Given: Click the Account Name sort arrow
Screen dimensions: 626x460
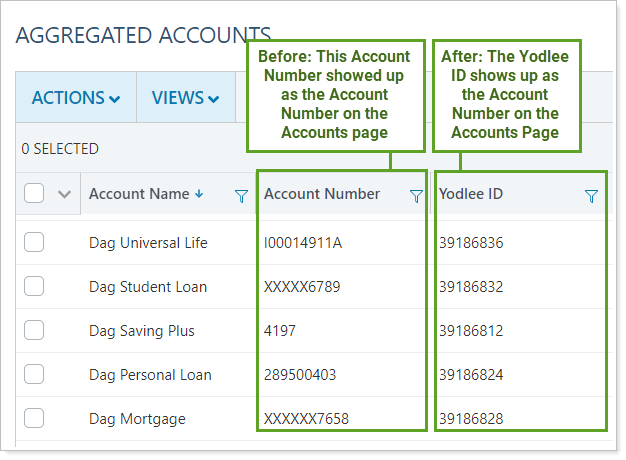Looking at the screenshot, I should tap(199, 194).
